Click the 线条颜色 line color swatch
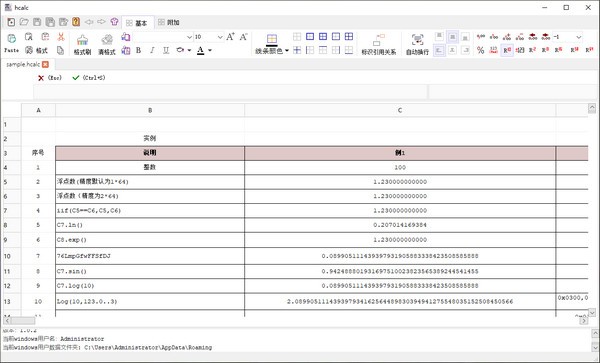The image size is (600, 363). point(272,39)
